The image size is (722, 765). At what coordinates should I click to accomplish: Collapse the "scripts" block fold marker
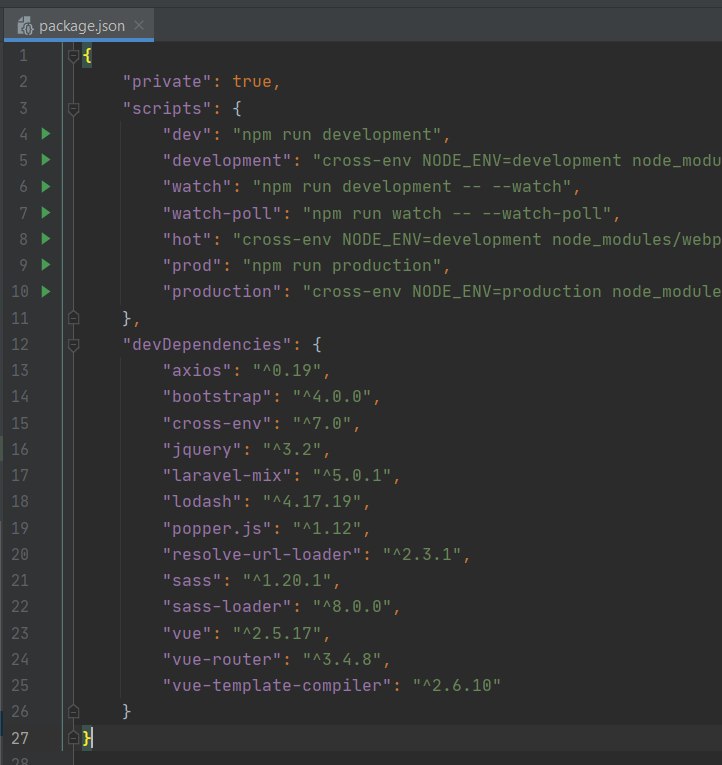(x=73, y=108)
